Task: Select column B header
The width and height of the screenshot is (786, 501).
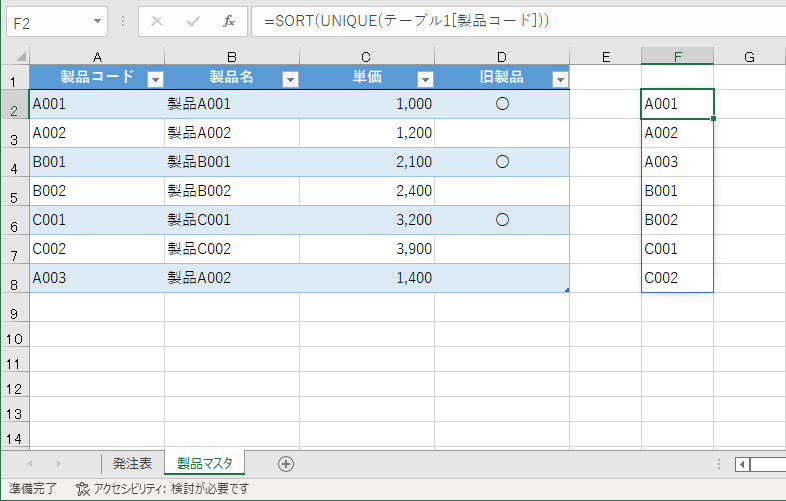Action: (x=232, y=56)
